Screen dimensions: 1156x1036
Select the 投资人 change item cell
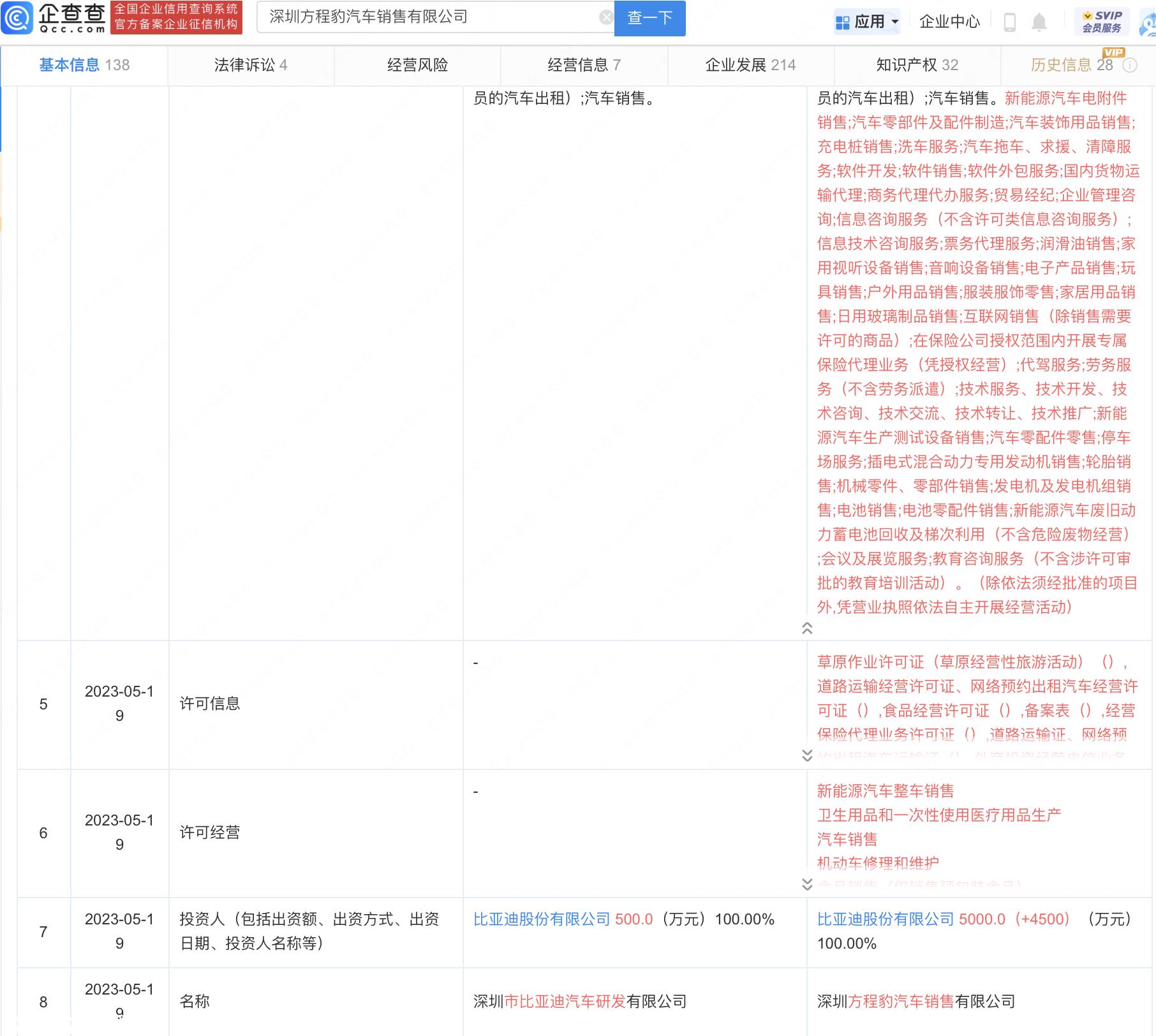(x=316, y=932)
